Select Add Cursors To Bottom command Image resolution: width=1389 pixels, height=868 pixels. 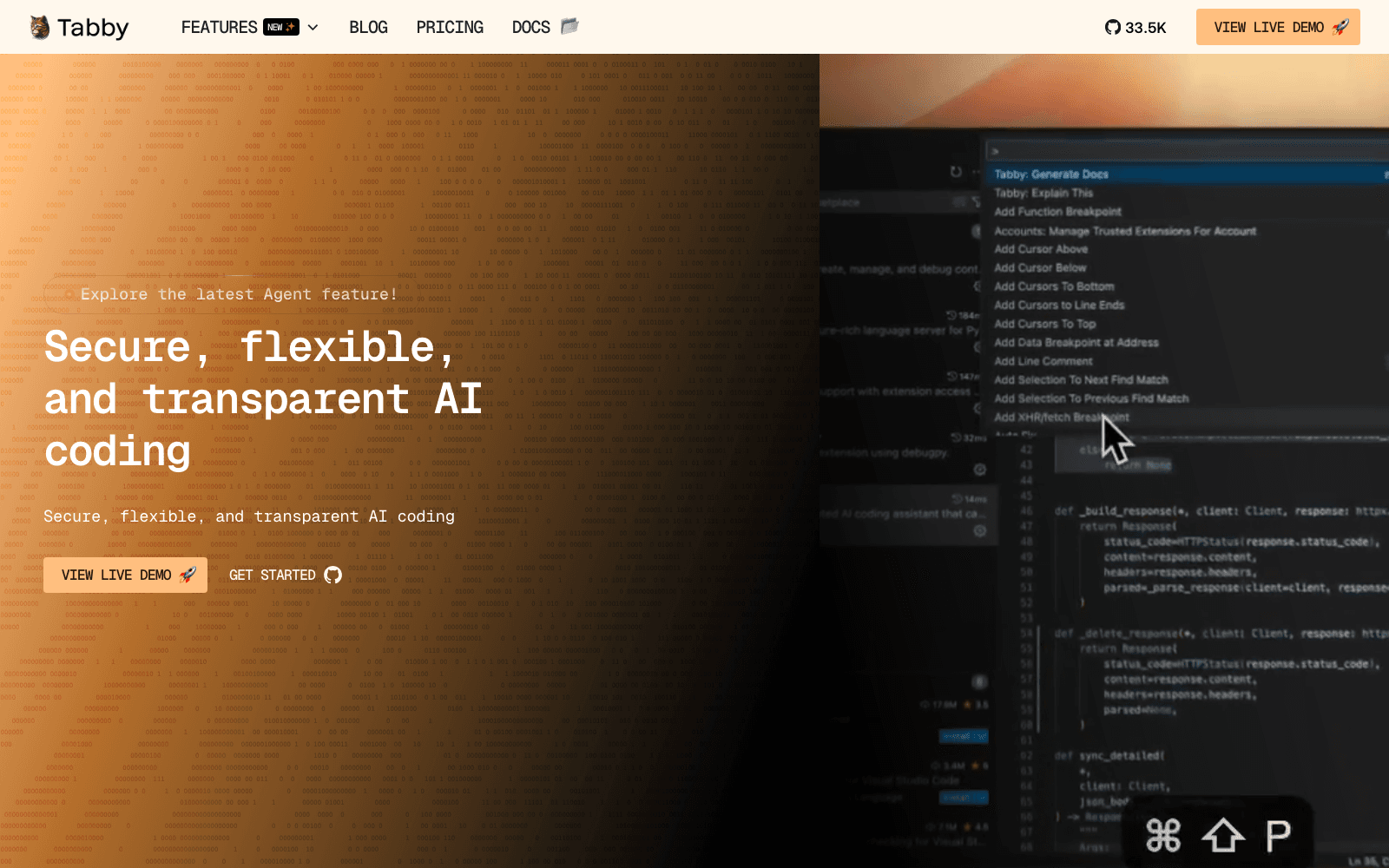point(1053,286)
